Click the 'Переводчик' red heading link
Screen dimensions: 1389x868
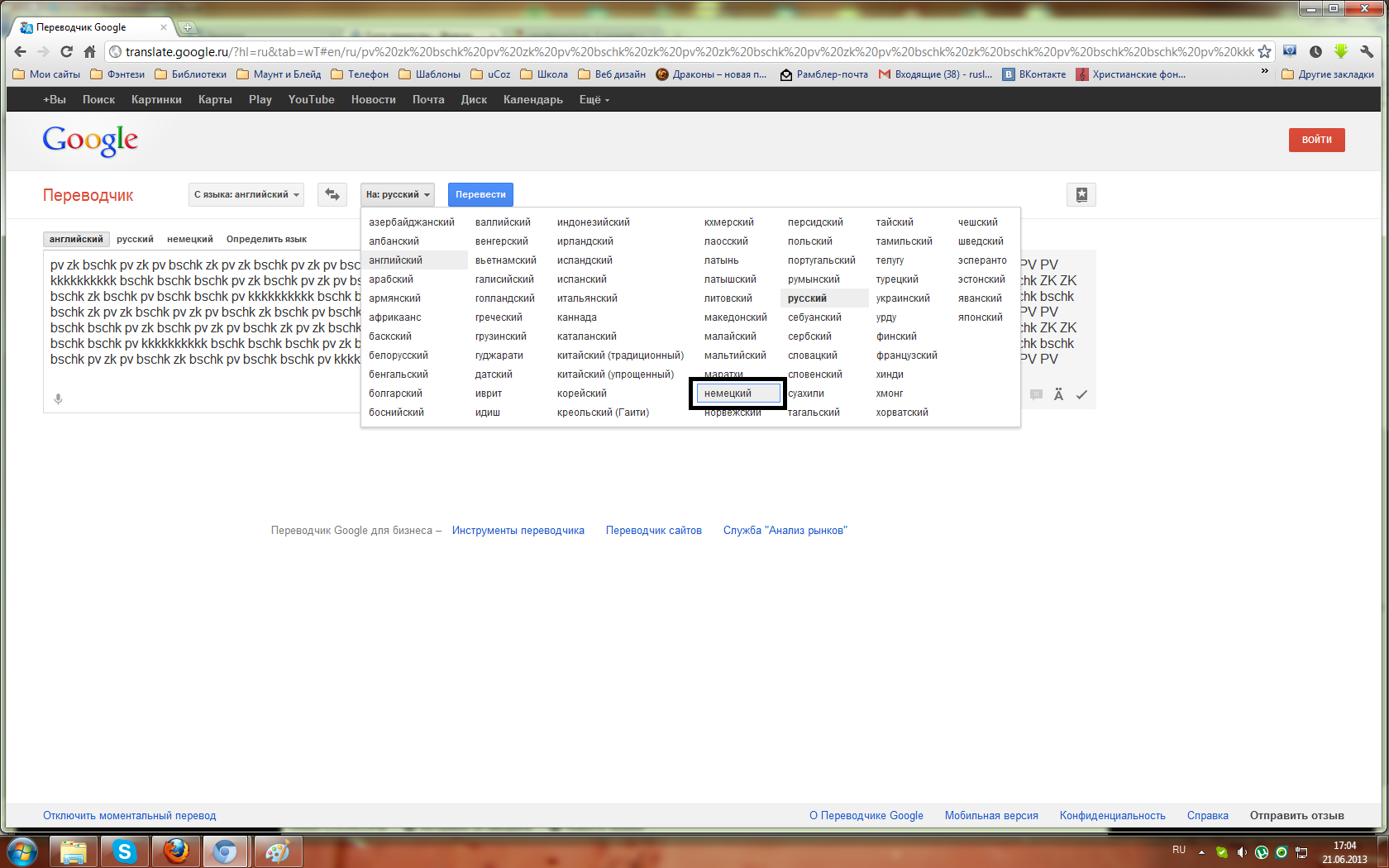point(88,196)
